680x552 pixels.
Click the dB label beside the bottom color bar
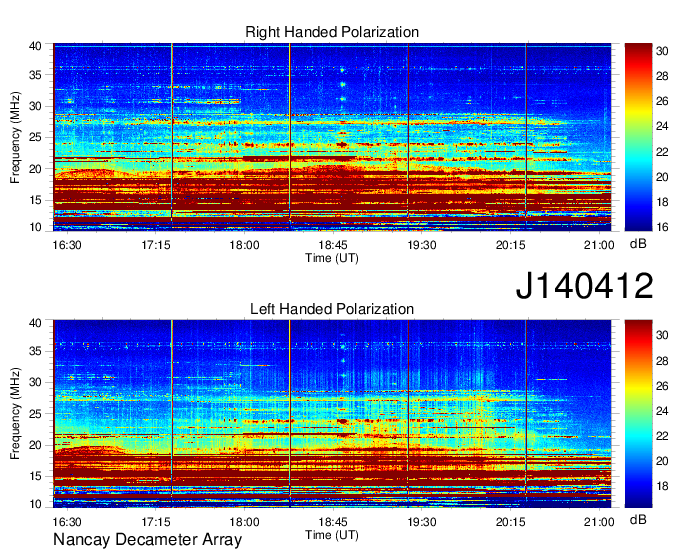(x=638, y=519)
